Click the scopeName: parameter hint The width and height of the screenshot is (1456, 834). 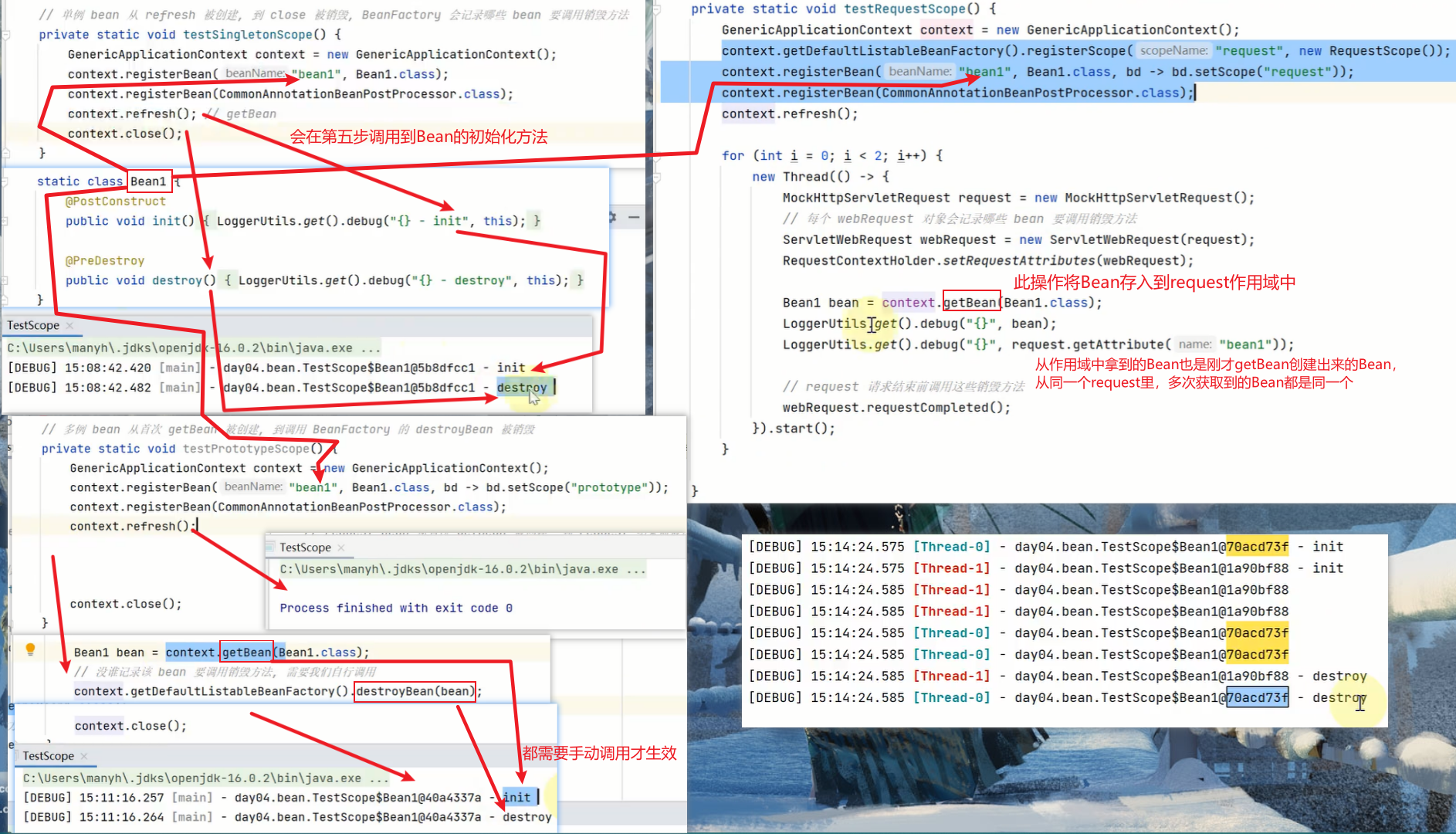point(1173,50)
